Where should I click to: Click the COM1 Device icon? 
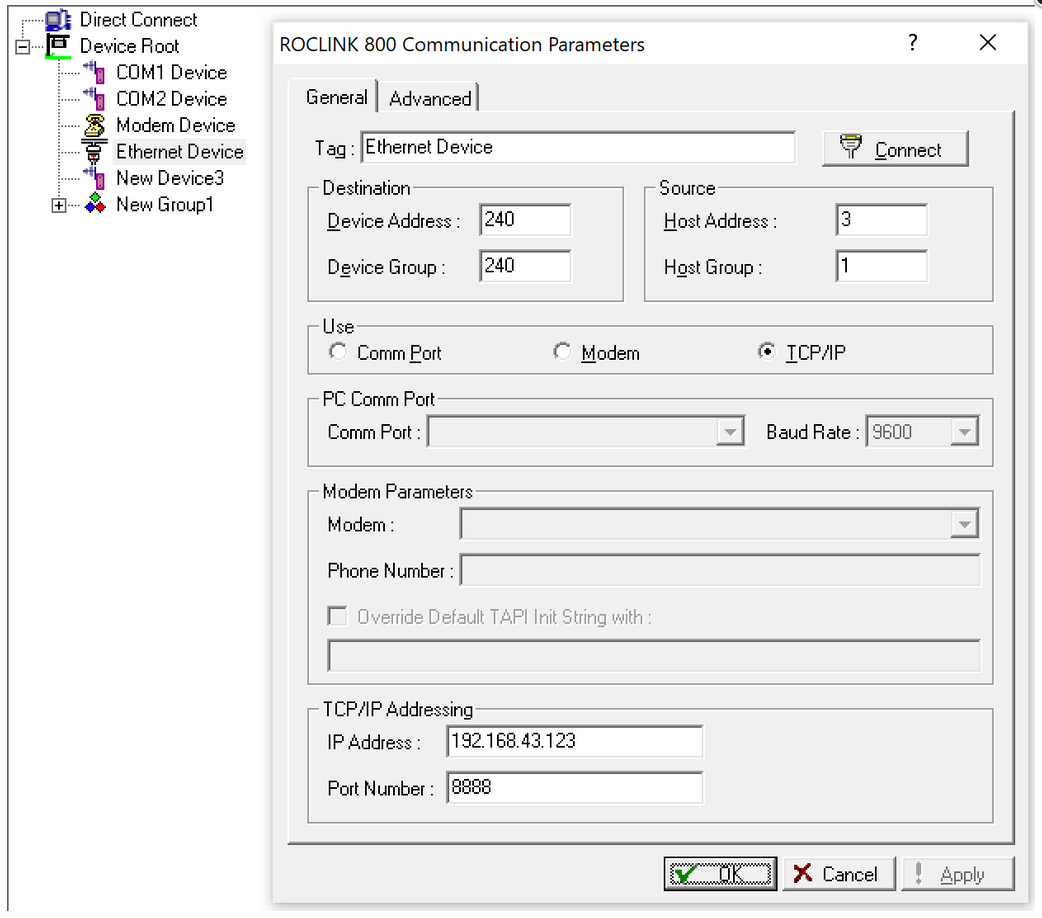point(94,72)
